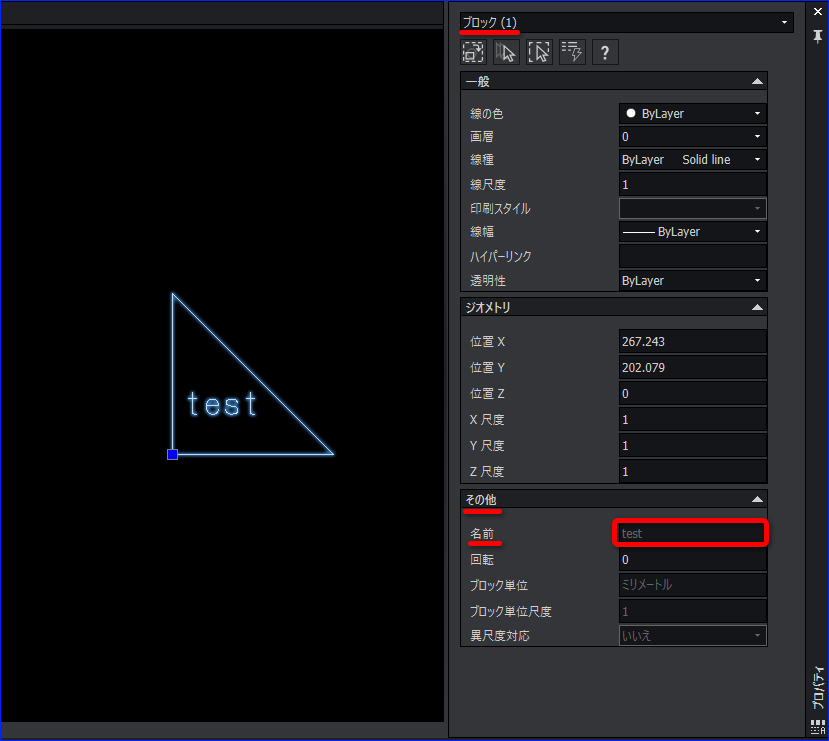The image size is (829, 741).
Task: Close the properties palette with X icon
Action: pyautogui.click(x=817, y=10)
